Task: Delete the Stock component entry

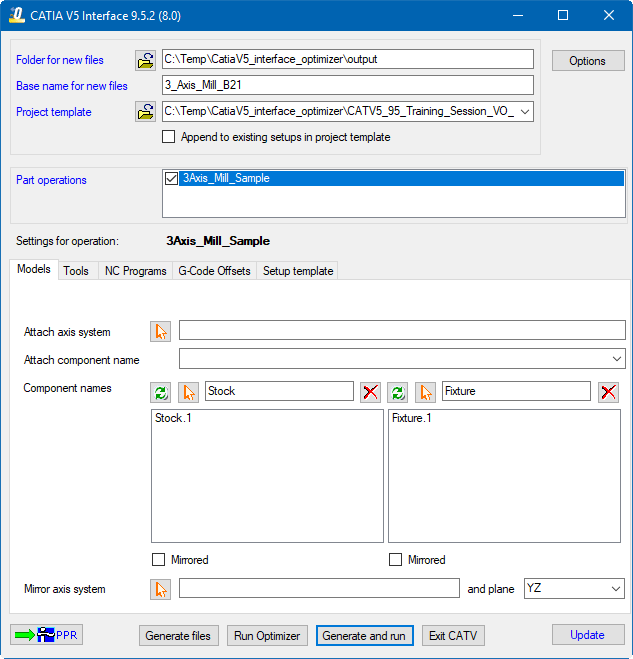Action: (370, 392)
